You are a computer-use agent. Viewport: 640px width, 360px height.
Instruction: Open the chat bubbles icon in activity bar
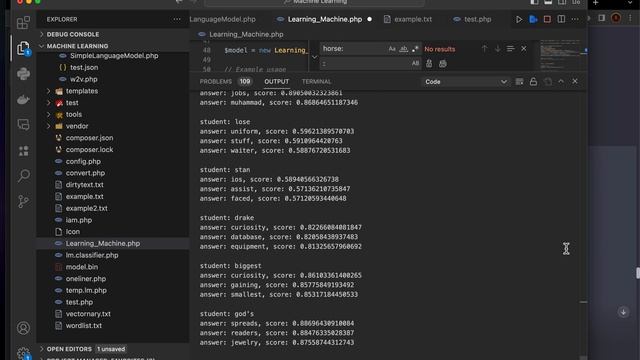point(23,125)
